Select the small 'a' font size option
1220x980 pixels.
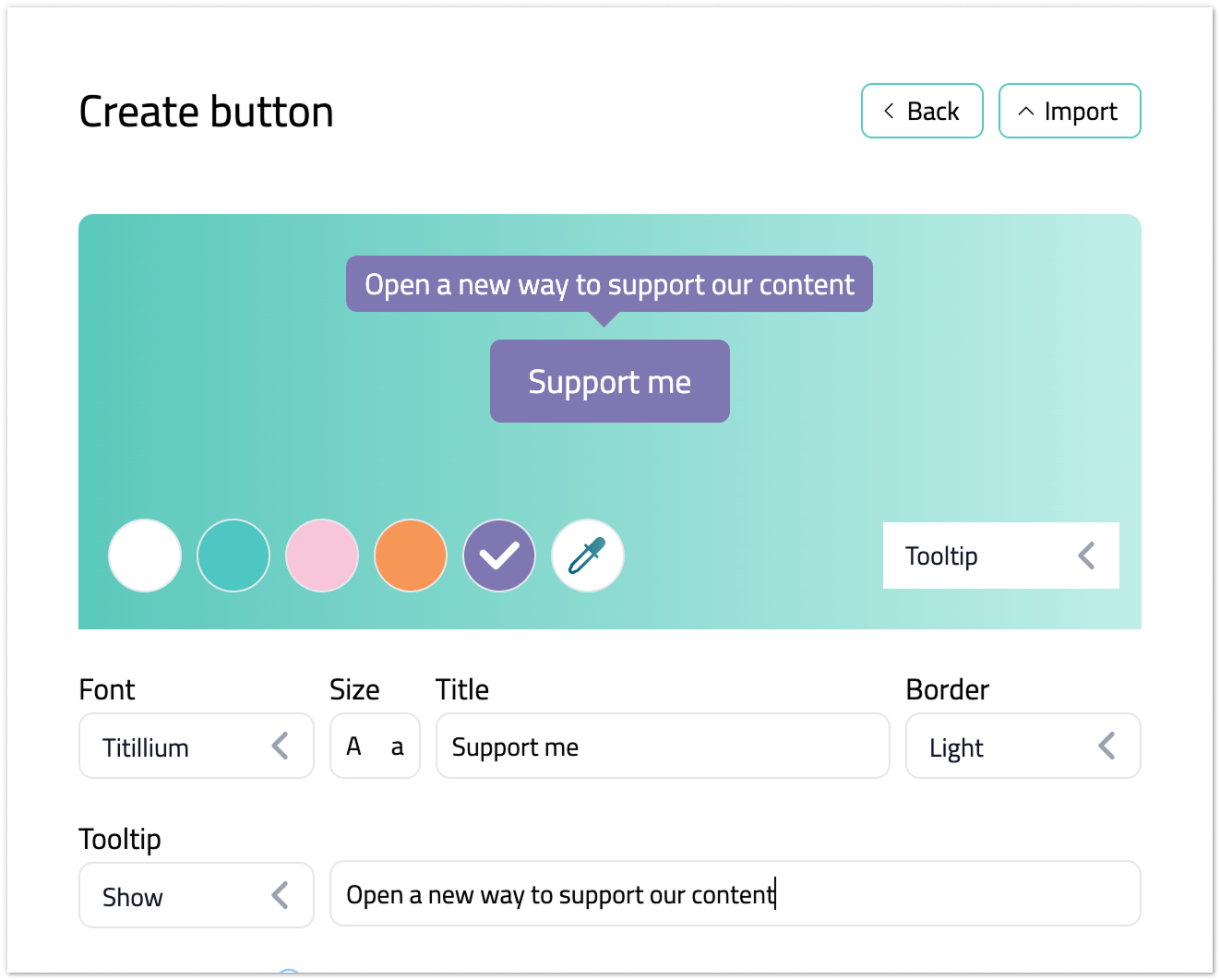pyautogui.click(x=397, y=747)
